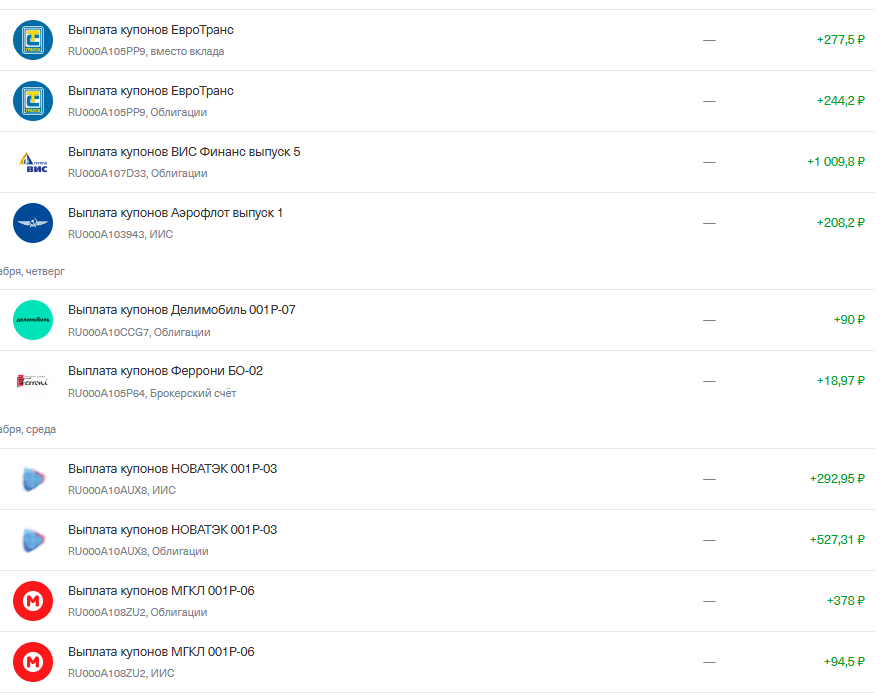Click the red МГКЛ logo in the +94,5 ₽ row
This screenshot has width=886, height=693.
point(32,662)
